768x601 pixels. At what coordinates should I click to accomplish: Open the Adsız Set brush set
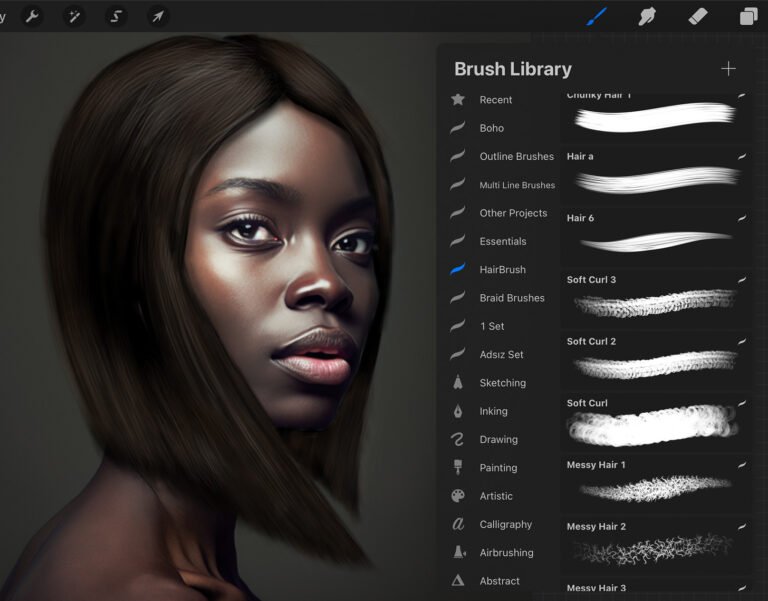(x=501, y=355)
